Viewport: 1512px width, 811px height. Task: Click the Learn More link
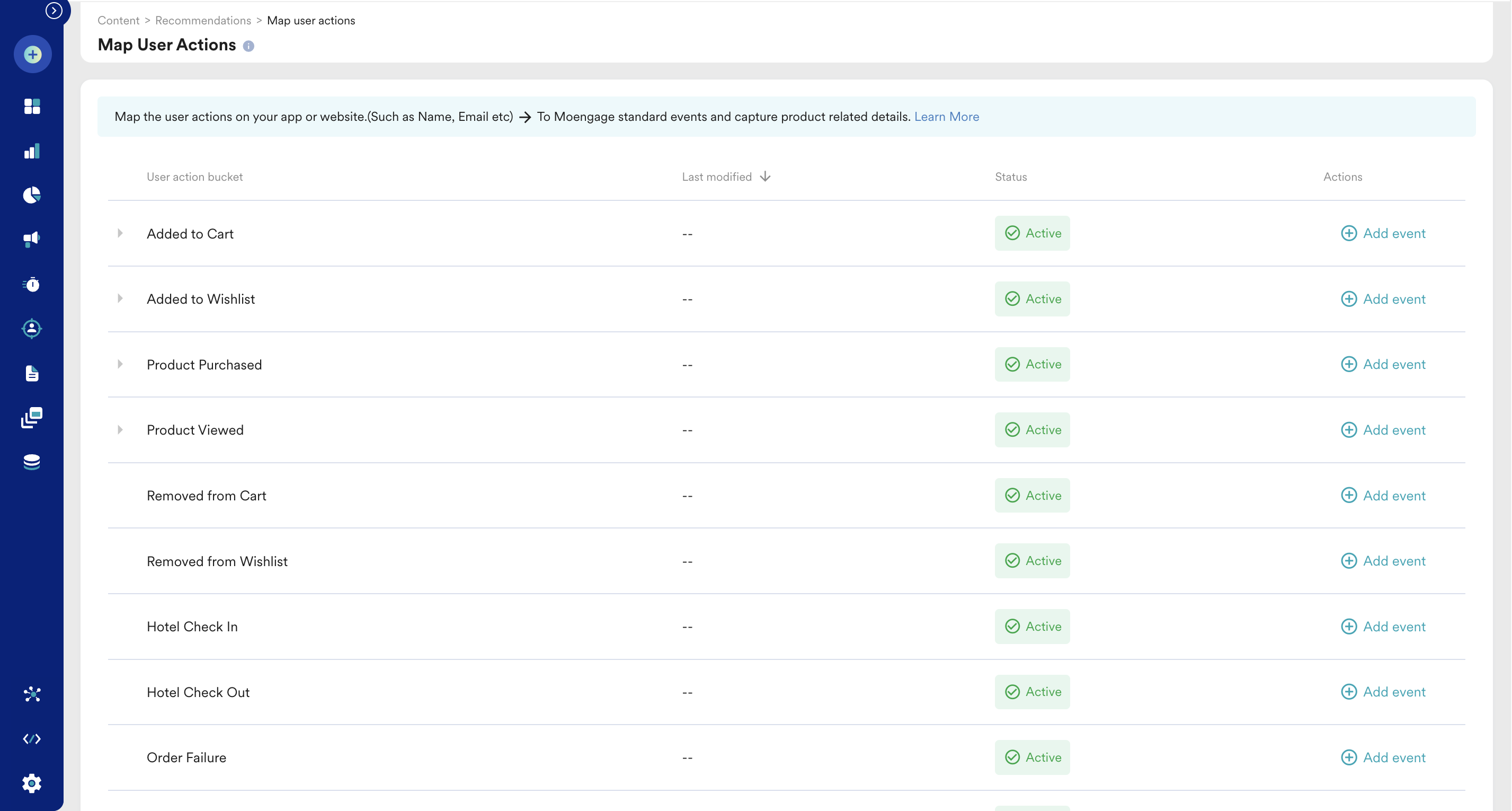click(946, 116)
